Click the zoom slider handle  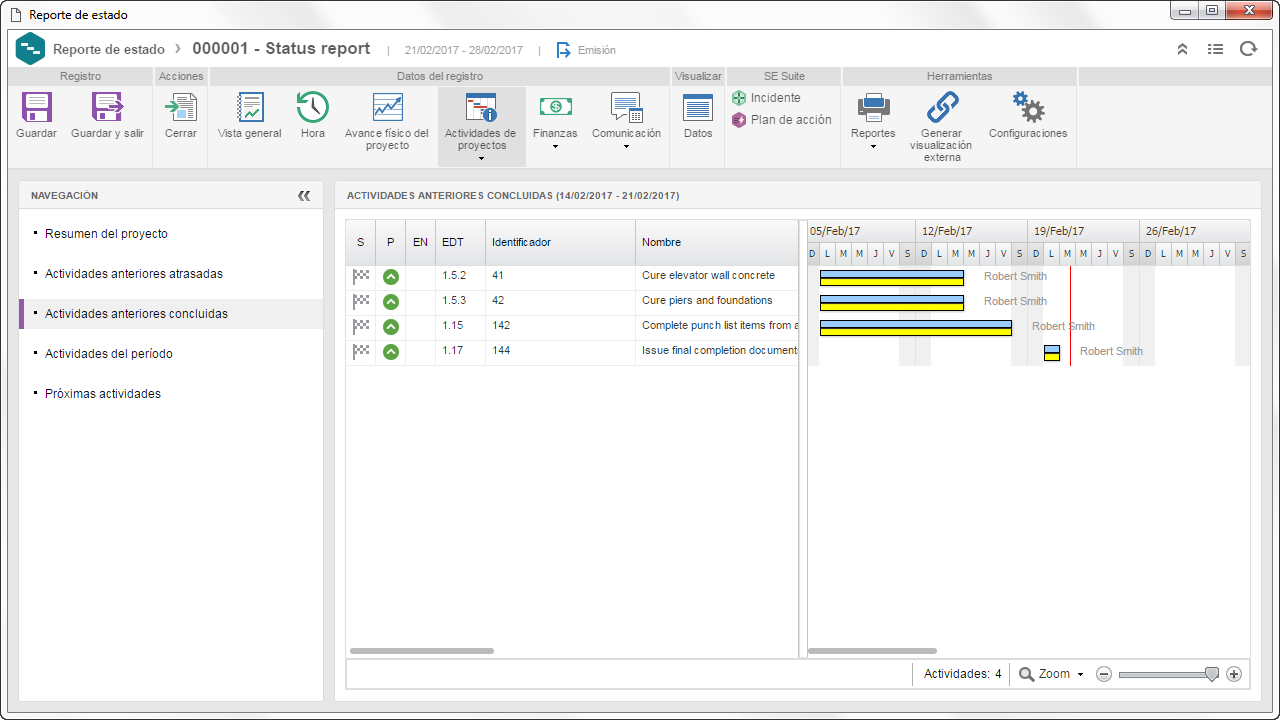coord(1212,674)
